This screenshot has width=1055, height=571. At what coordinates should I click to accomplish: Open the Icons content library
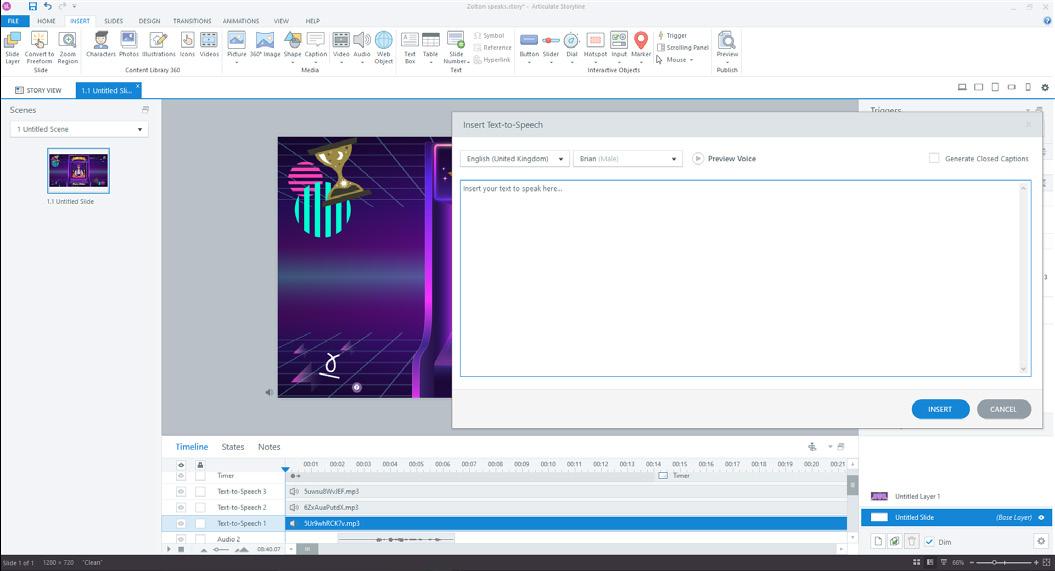(x=187, y=44)
